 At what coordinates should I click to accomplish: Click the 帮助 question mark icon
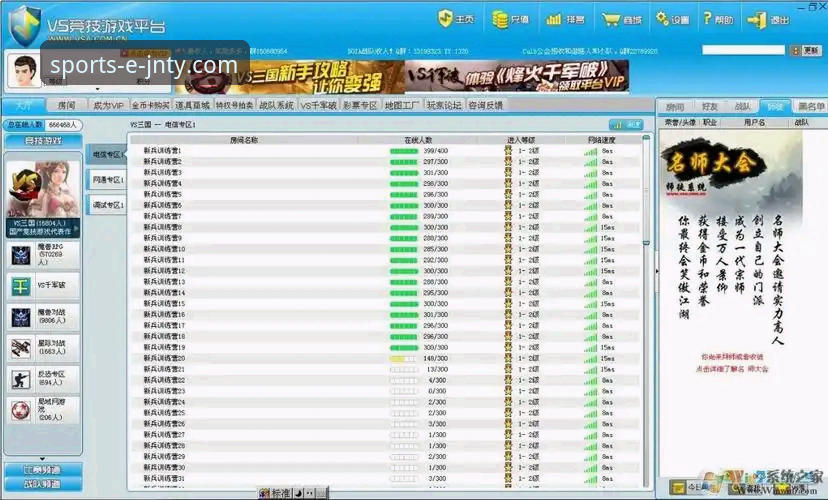pos(707,18)
